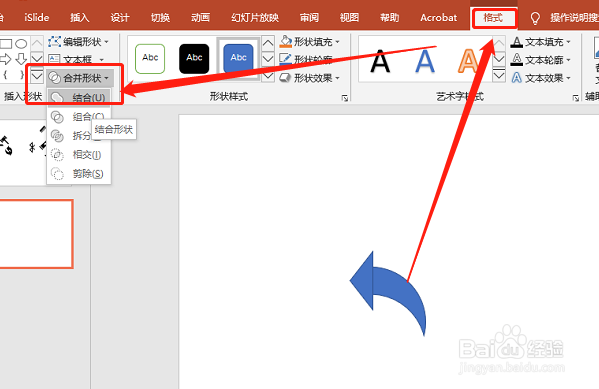This screenshot has width=599, height=389.
Task: Open the 设计 ribbon tab
Action: point(120,18)
